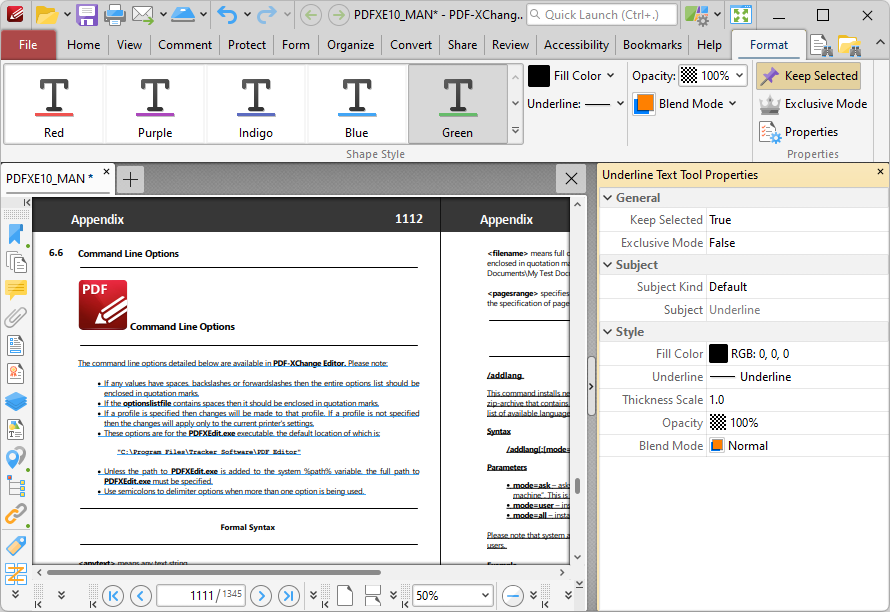This screenshot has width=890, height=612.
Task: Click the Fill Color RGB swatch in properties
Action: click(x=718, y=354)
